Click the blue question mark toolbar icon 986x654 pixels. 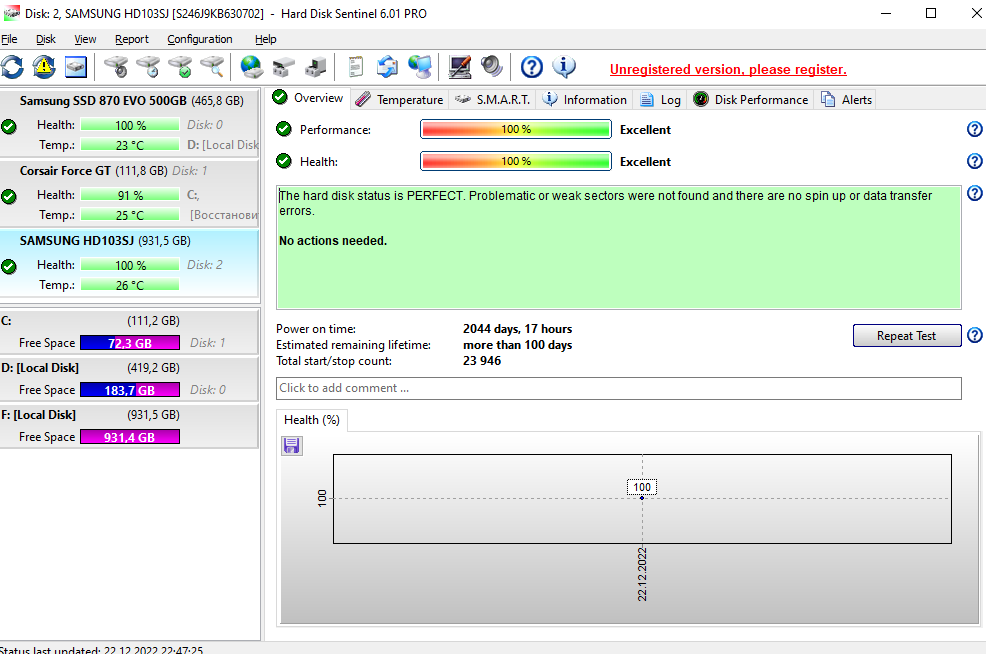tap(532, 67)
